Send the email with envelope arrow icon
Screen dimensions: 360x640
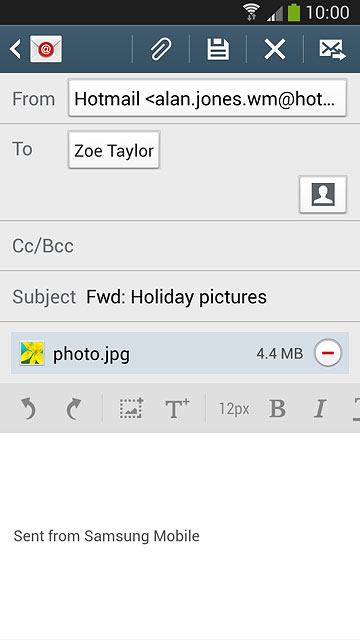point(332,49)
